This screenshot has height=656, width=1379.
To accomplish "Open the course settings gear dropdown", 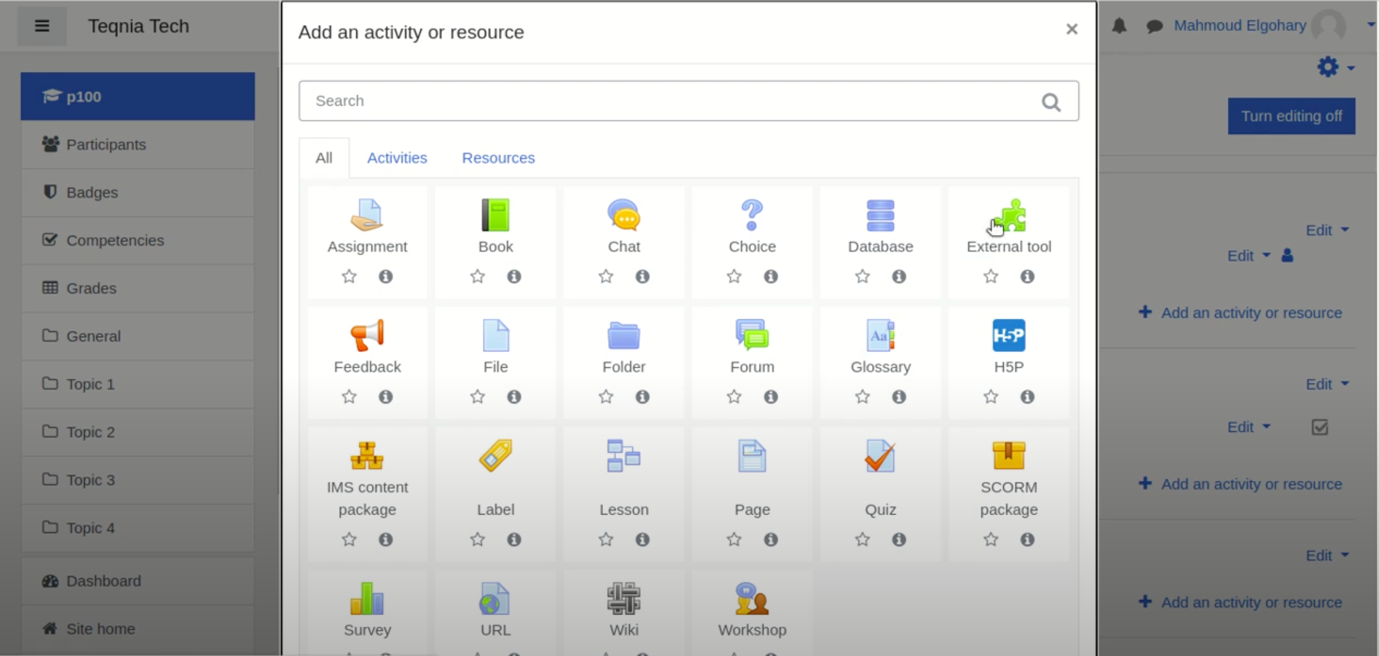I will [1336, 67].
